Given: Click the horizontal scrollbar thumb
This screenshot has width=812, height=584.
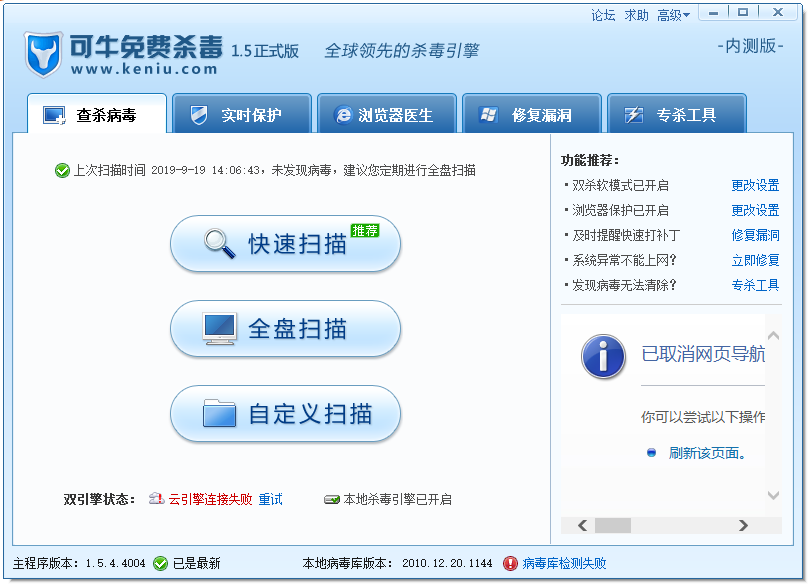Looking at the screenshot, I should tap(613, 525).
